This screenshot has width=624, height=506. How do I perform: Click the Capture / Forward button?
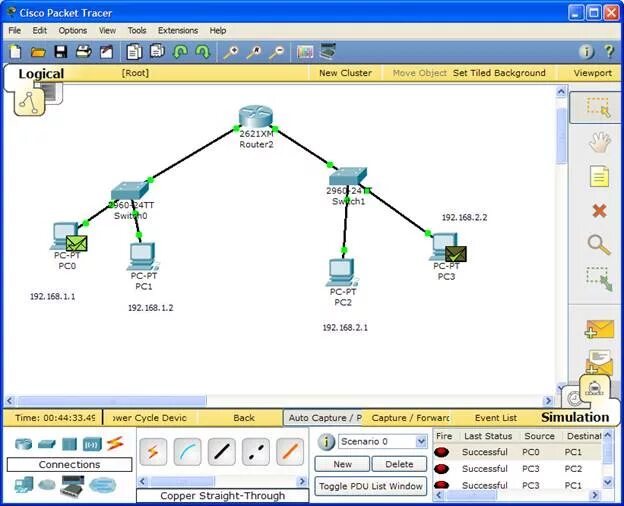click(x=410, y=418)
